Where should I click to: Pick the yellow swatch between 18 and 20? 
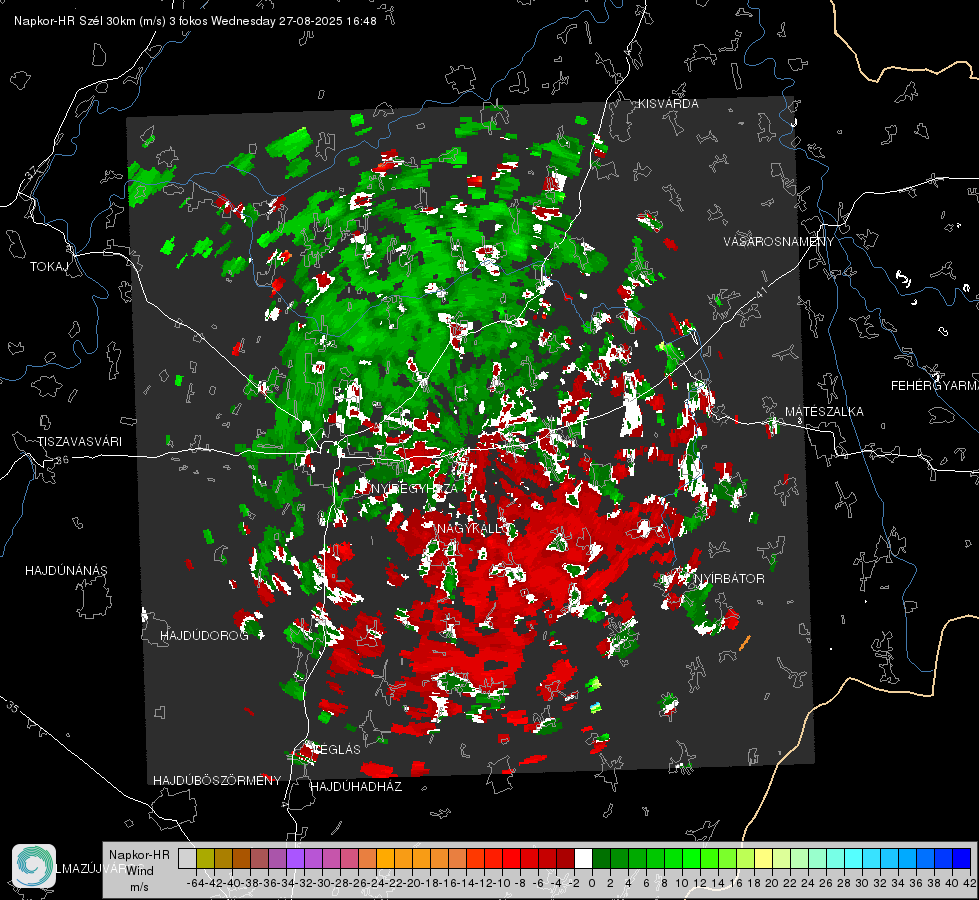763,859
